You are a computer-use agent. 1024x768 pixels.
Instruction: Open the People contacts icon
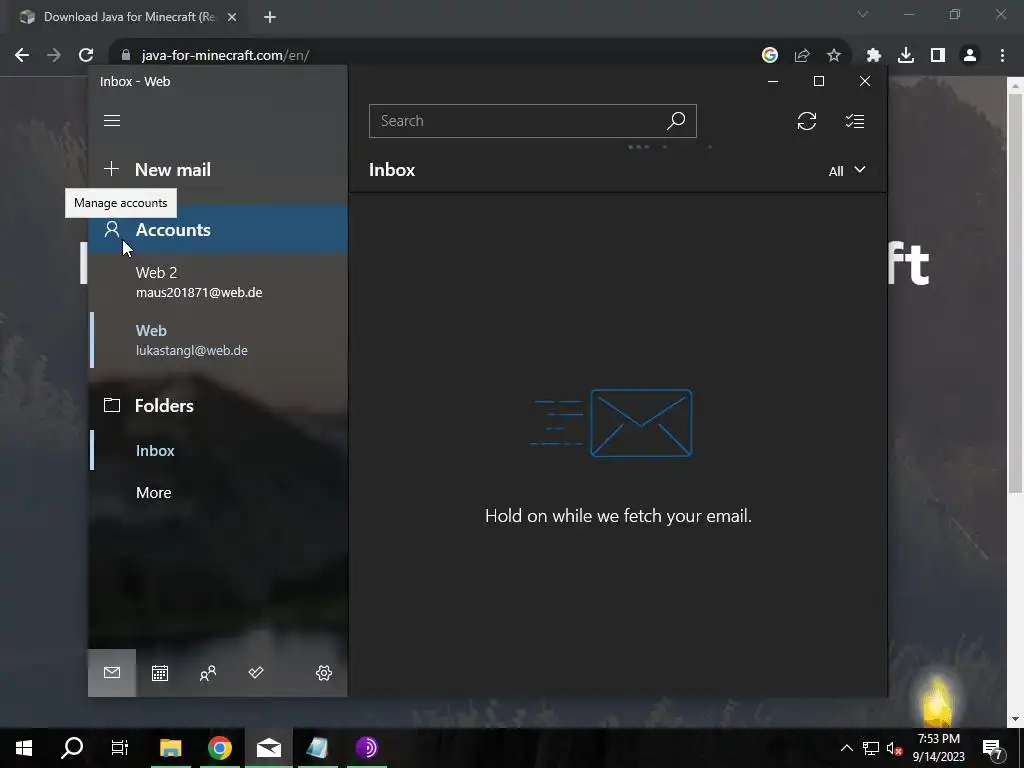(208, 673)
